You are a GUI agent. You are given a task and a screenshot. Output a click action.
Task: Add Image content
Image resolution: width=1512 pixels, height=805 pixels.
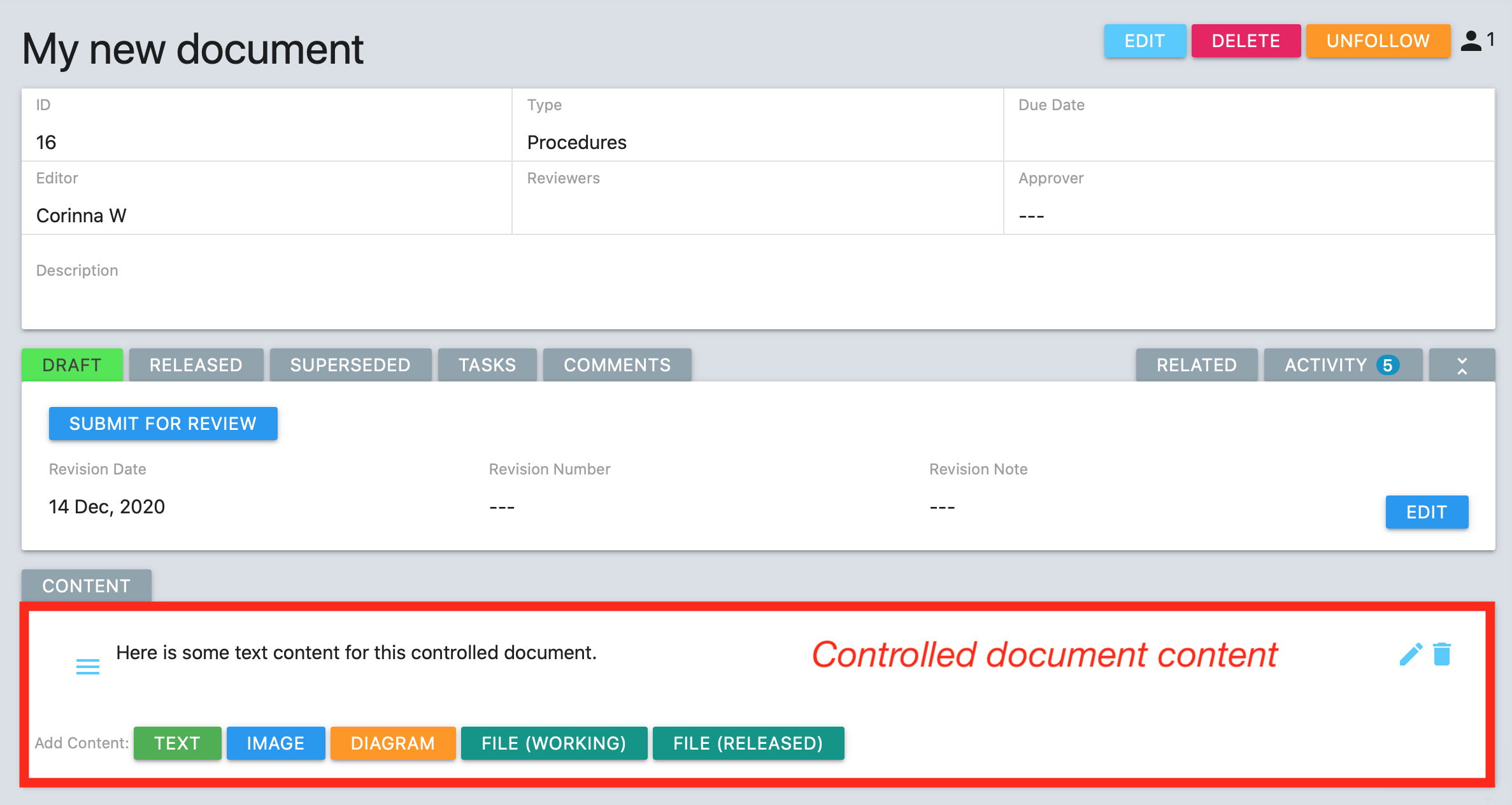[276, 743]
